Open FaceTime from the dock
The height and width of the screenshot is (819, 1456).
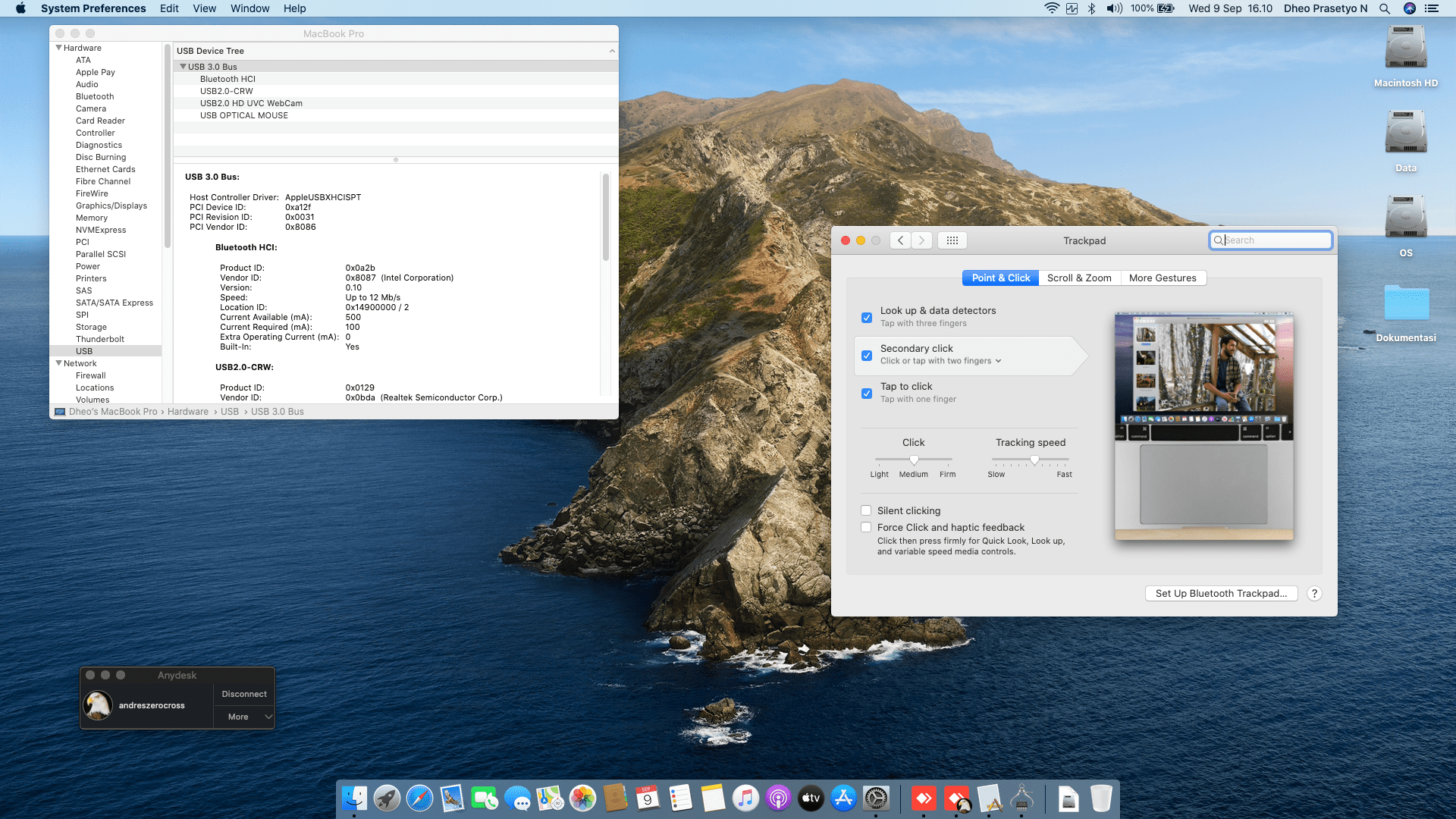coord(485,798)
